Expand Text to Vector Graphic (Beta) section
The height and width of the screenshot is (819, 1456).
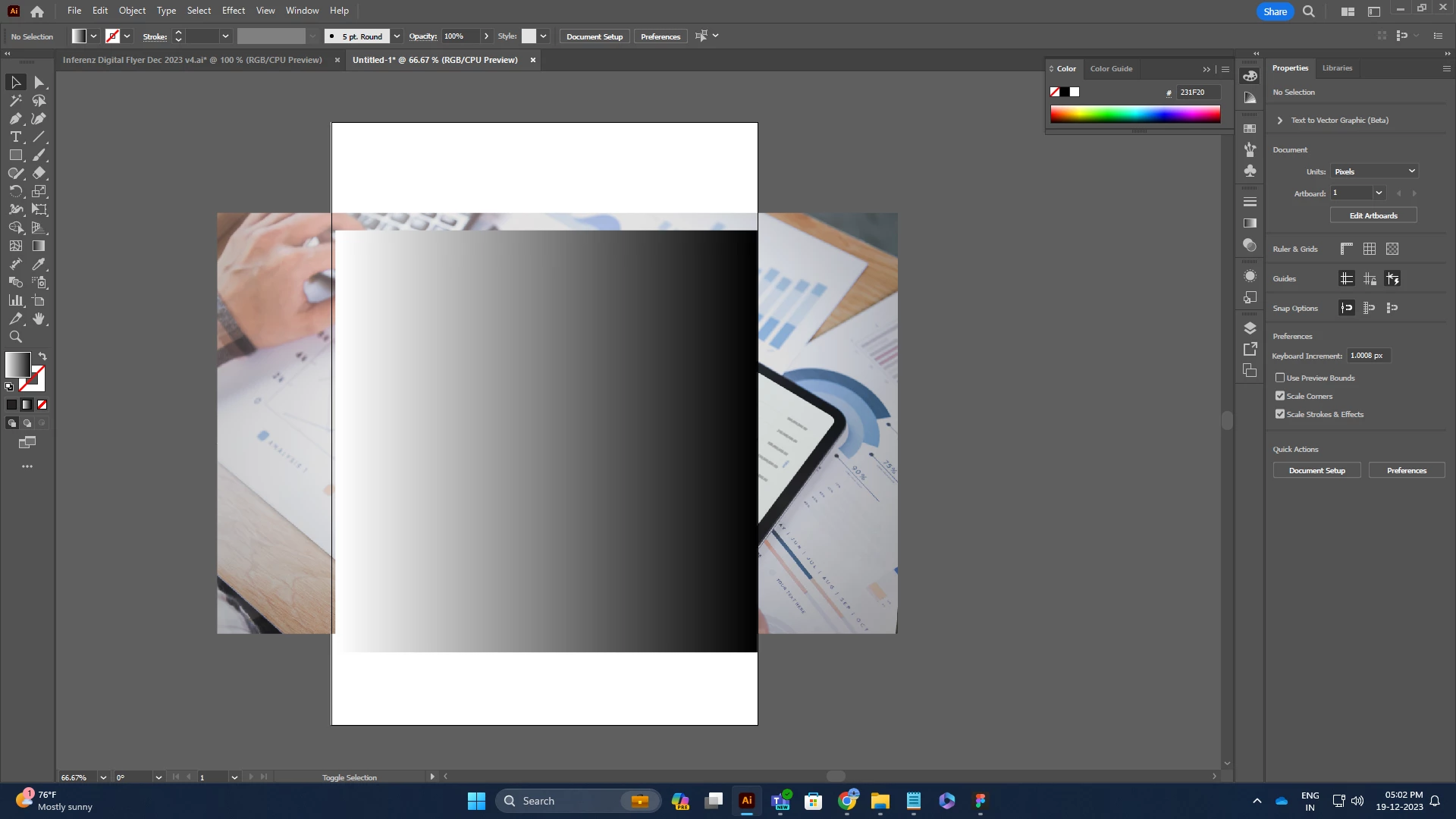click(1280, 121)
